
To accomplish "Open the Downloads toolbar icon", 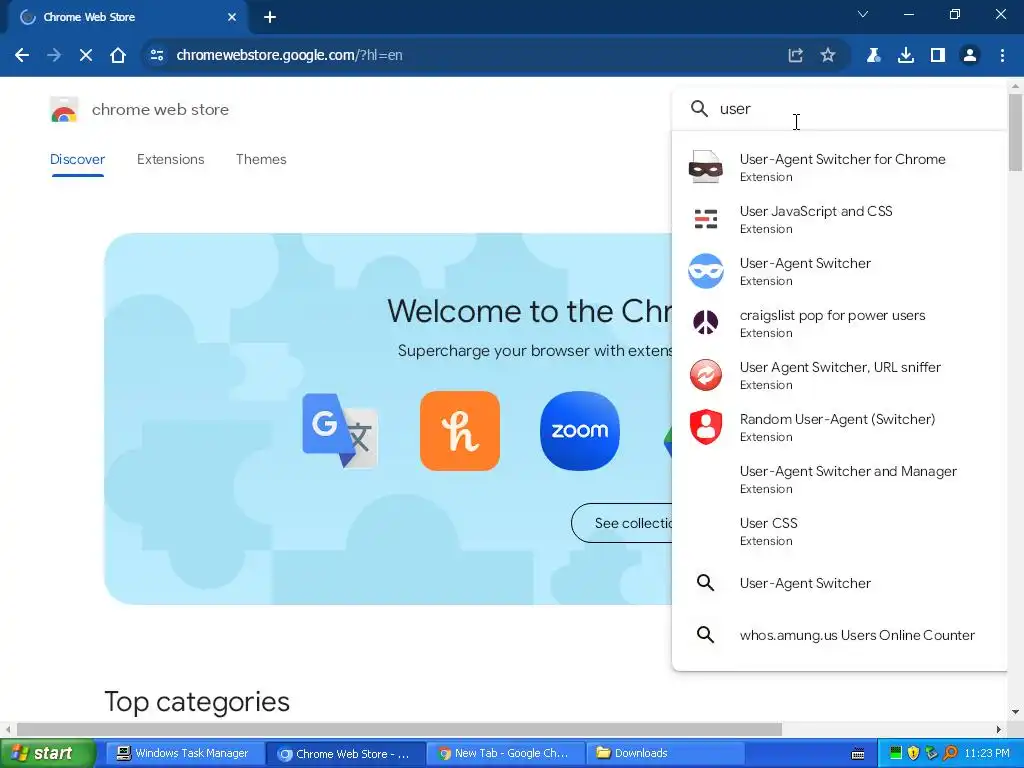I will coord(906,56).
